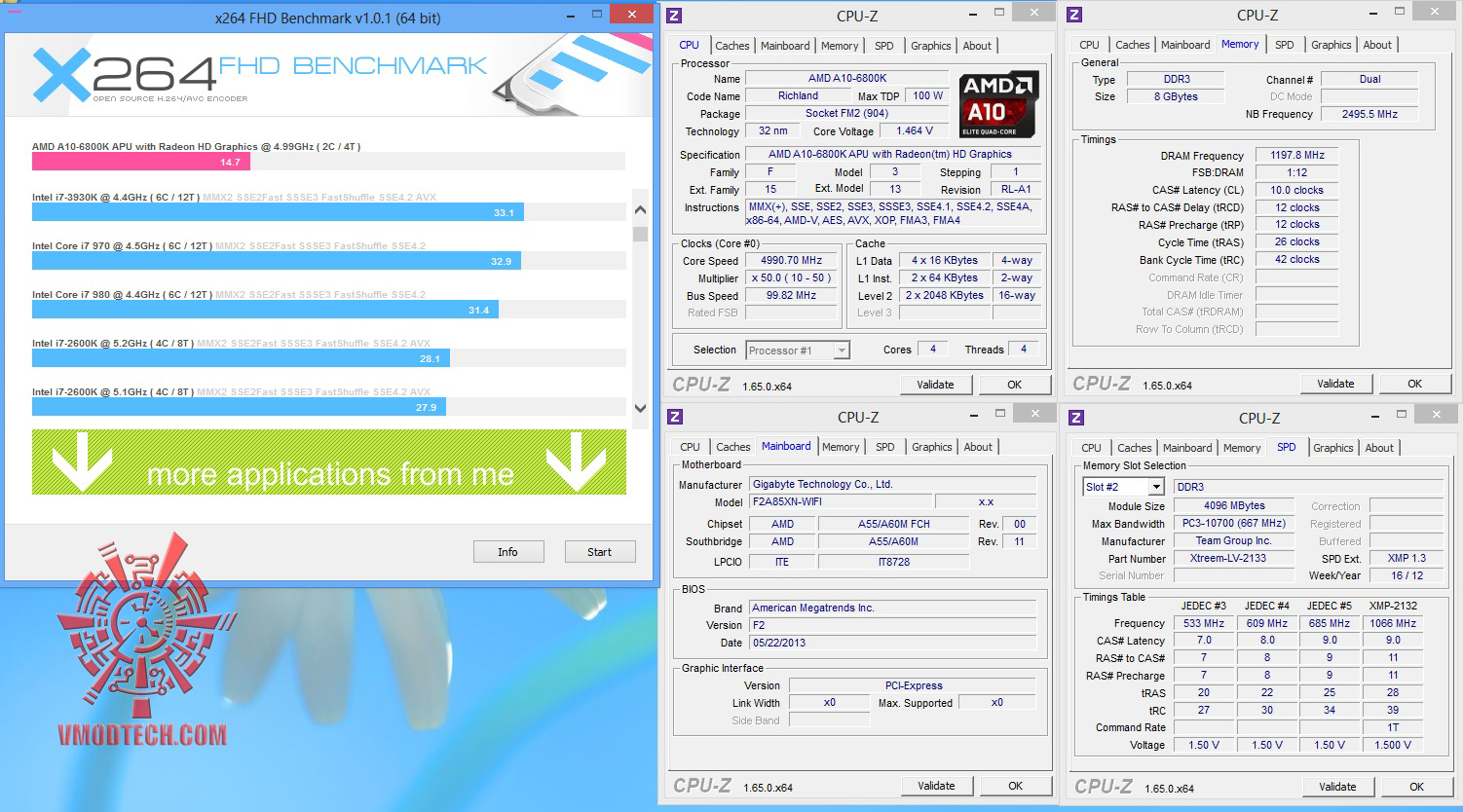Viewport: 1463px width, 812px height.
Task: Click the 'American Megatrends Inc.' BIOS brand value
Action: 893,608
